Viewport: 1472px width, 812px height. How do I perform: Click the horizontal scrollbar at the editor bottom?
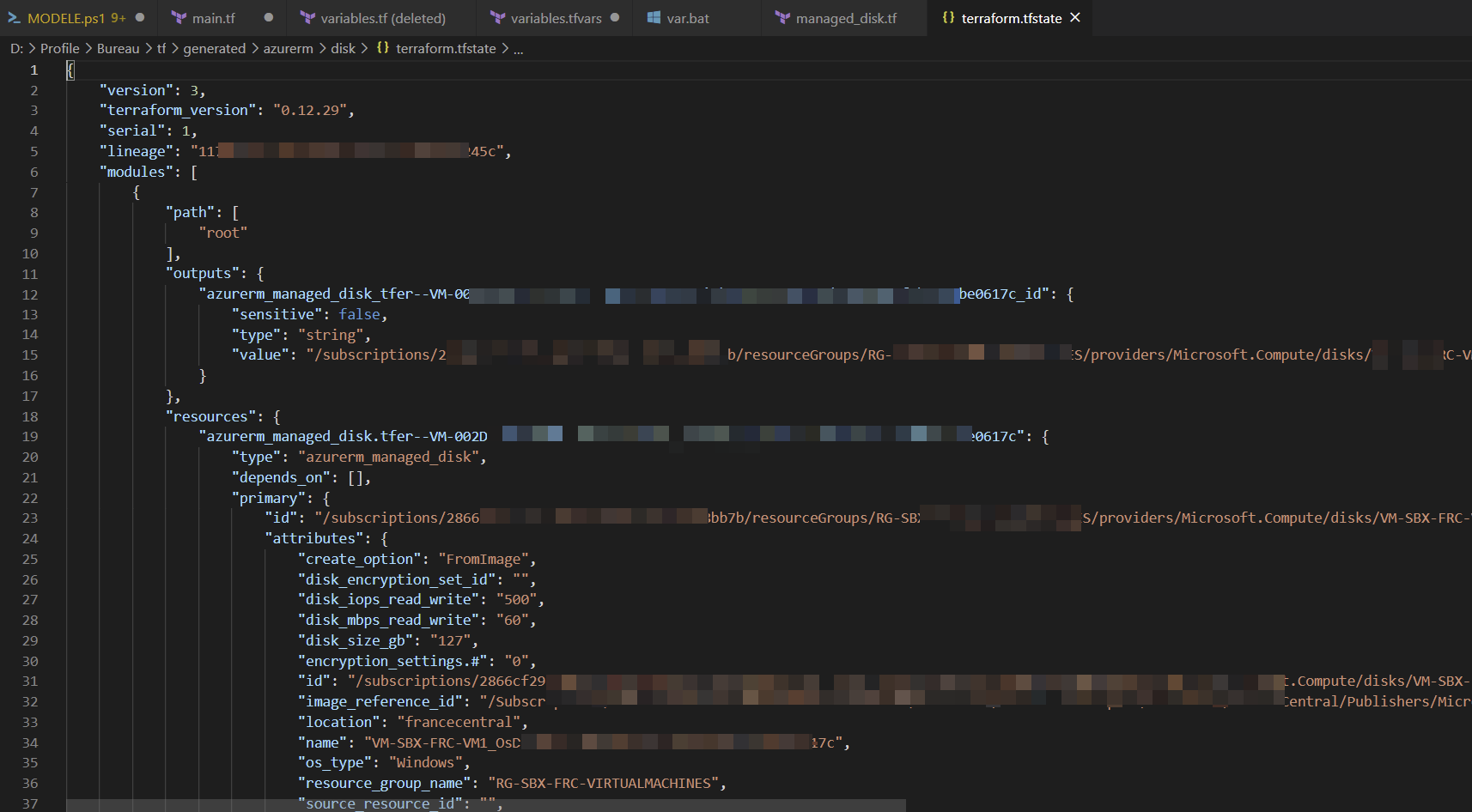click(x=486, y=806)
